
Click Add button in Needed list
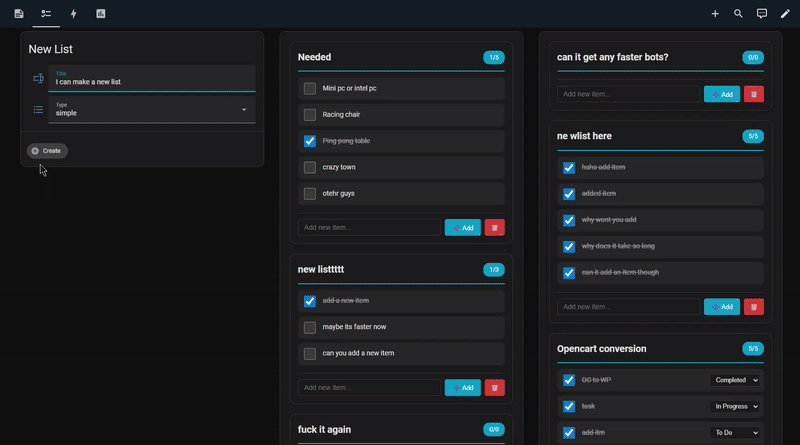pyautogui.click(x=463, y=228)
